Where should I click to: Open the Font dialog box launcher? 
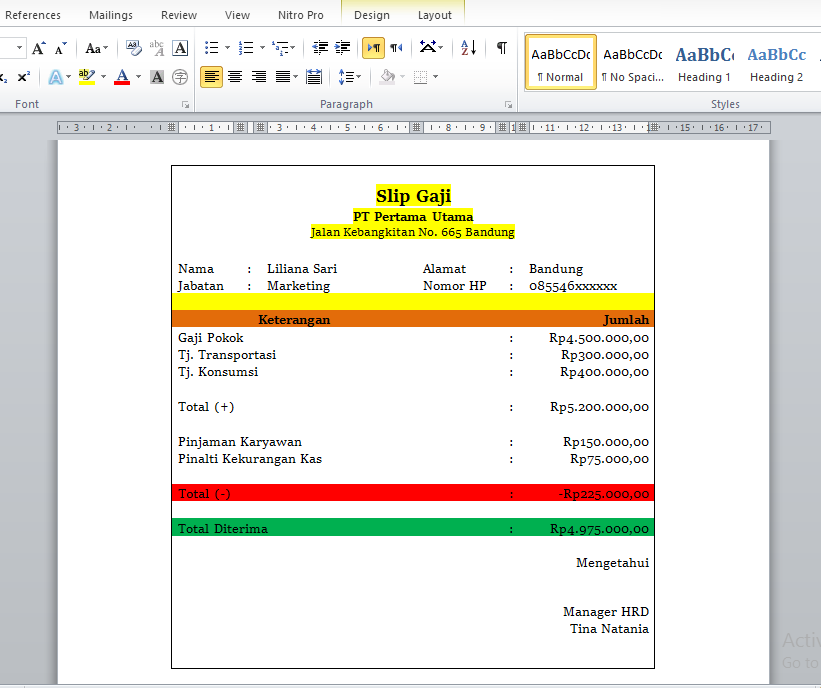click(186, 103)
